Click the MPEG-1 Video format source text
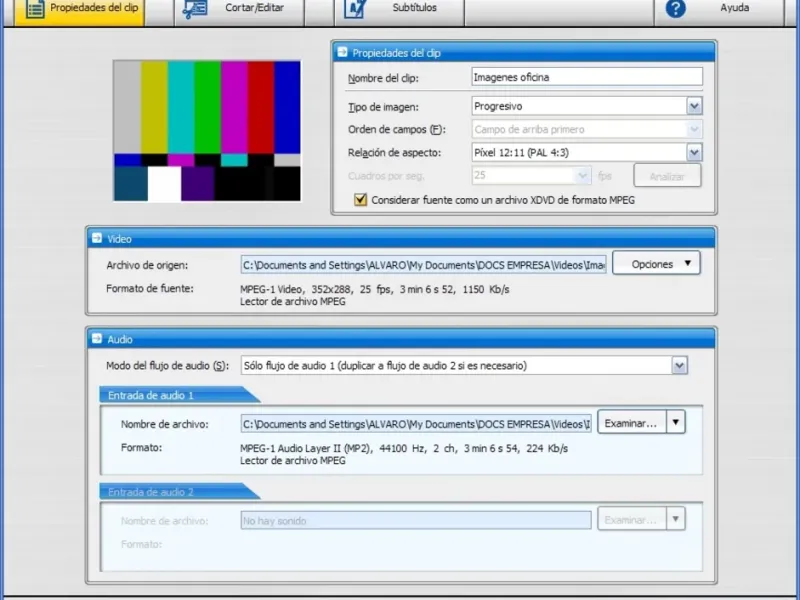This screenshot has width=800, height=600. [x=374, y=289]
